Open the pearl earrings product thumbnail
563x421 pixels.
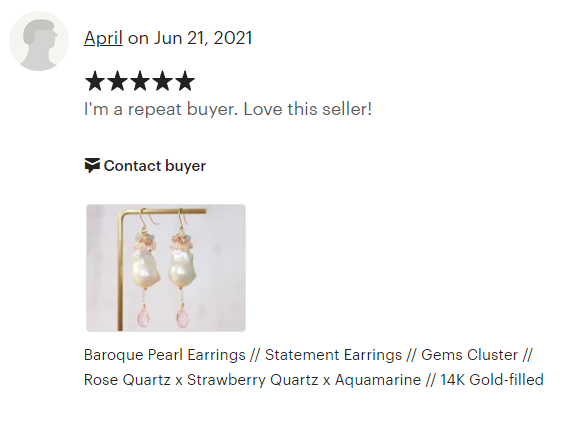click(166, 268)
